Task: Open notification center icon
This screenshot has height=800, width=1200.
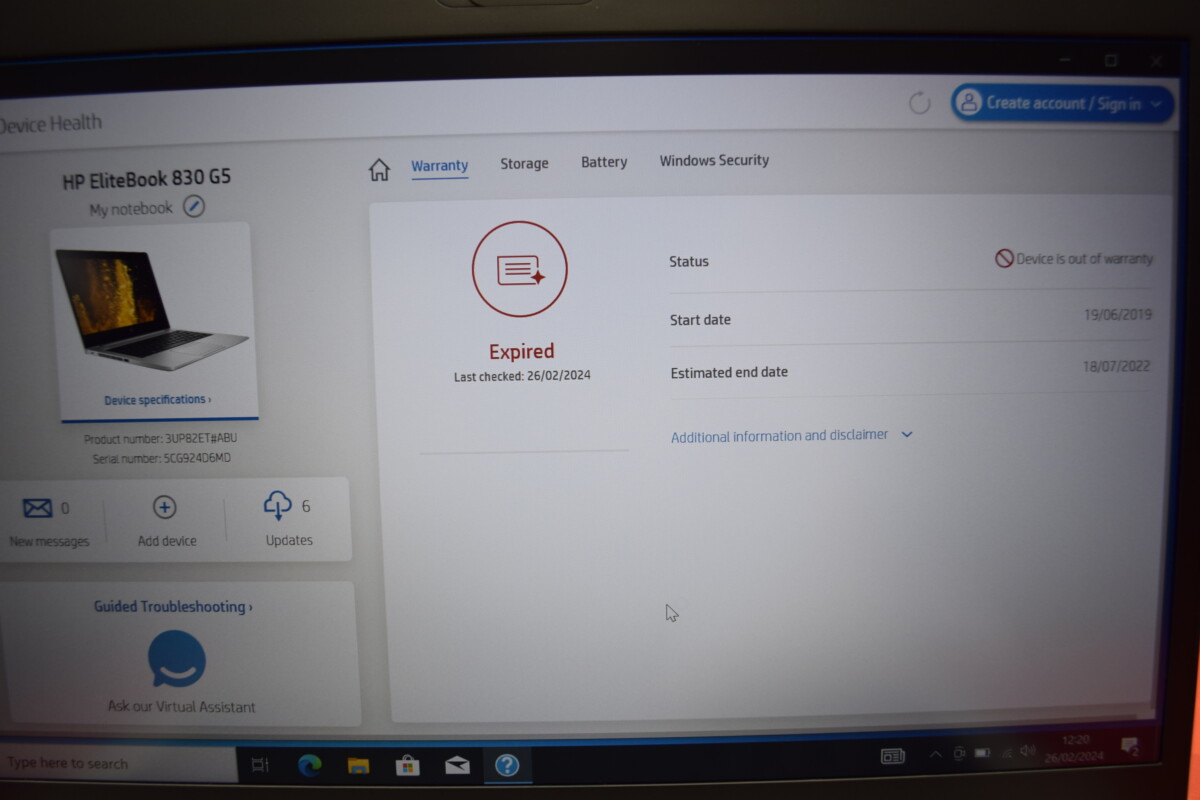Action: [1130, 746]
